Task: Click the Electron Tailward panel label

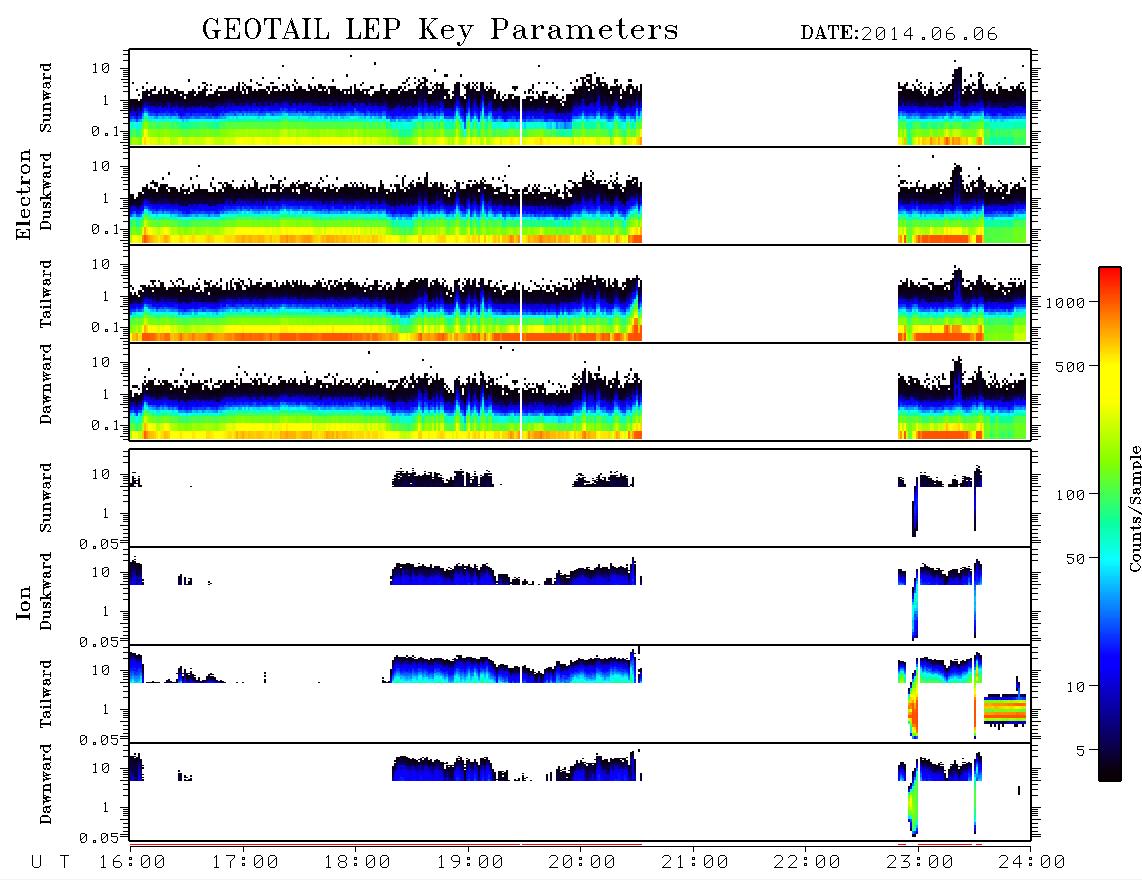Action: pyautogui.click(x=45, y=294)
